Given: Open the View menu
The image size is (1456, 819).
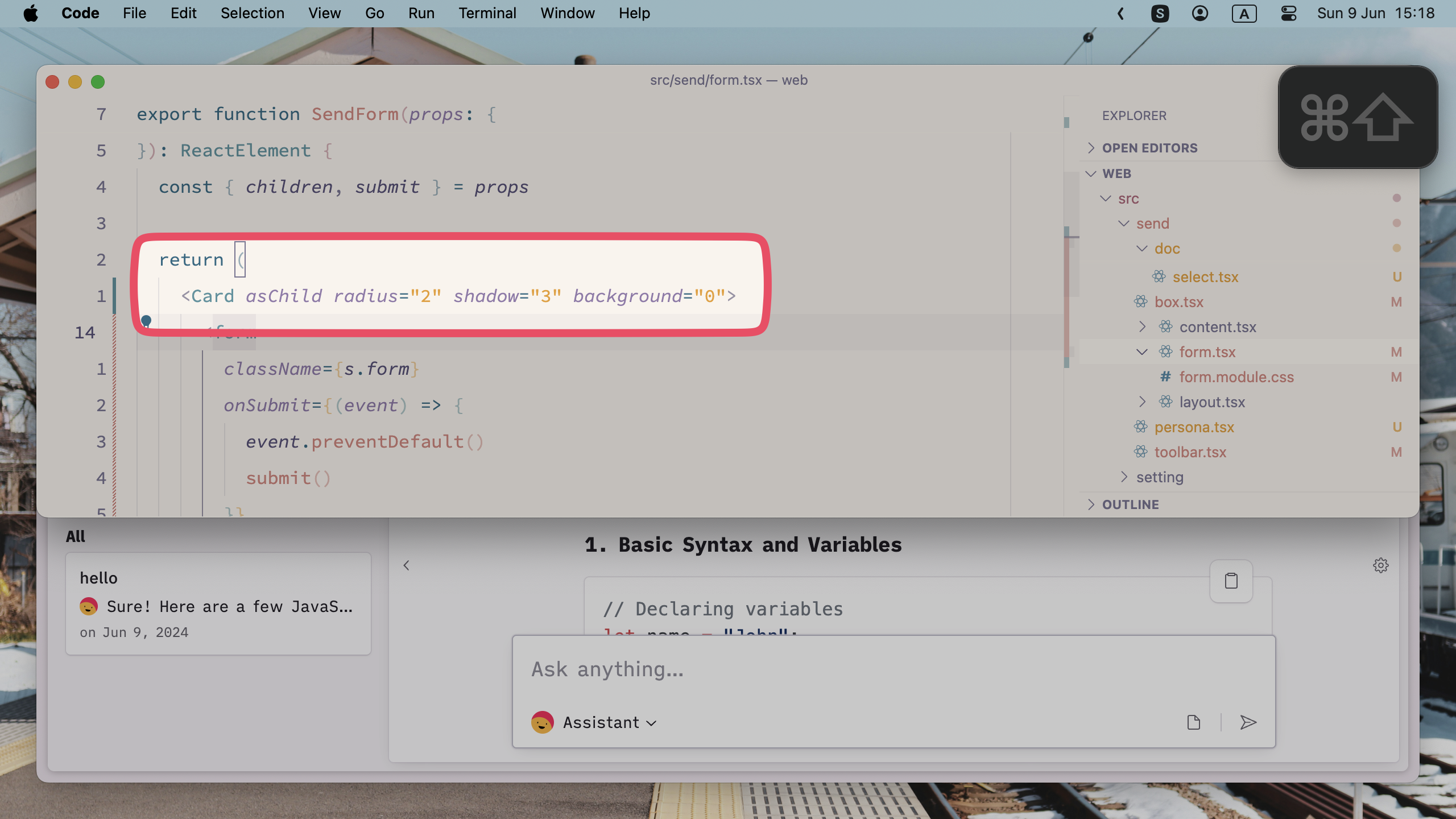Looking at the screenshot, I should click(324, 13).
